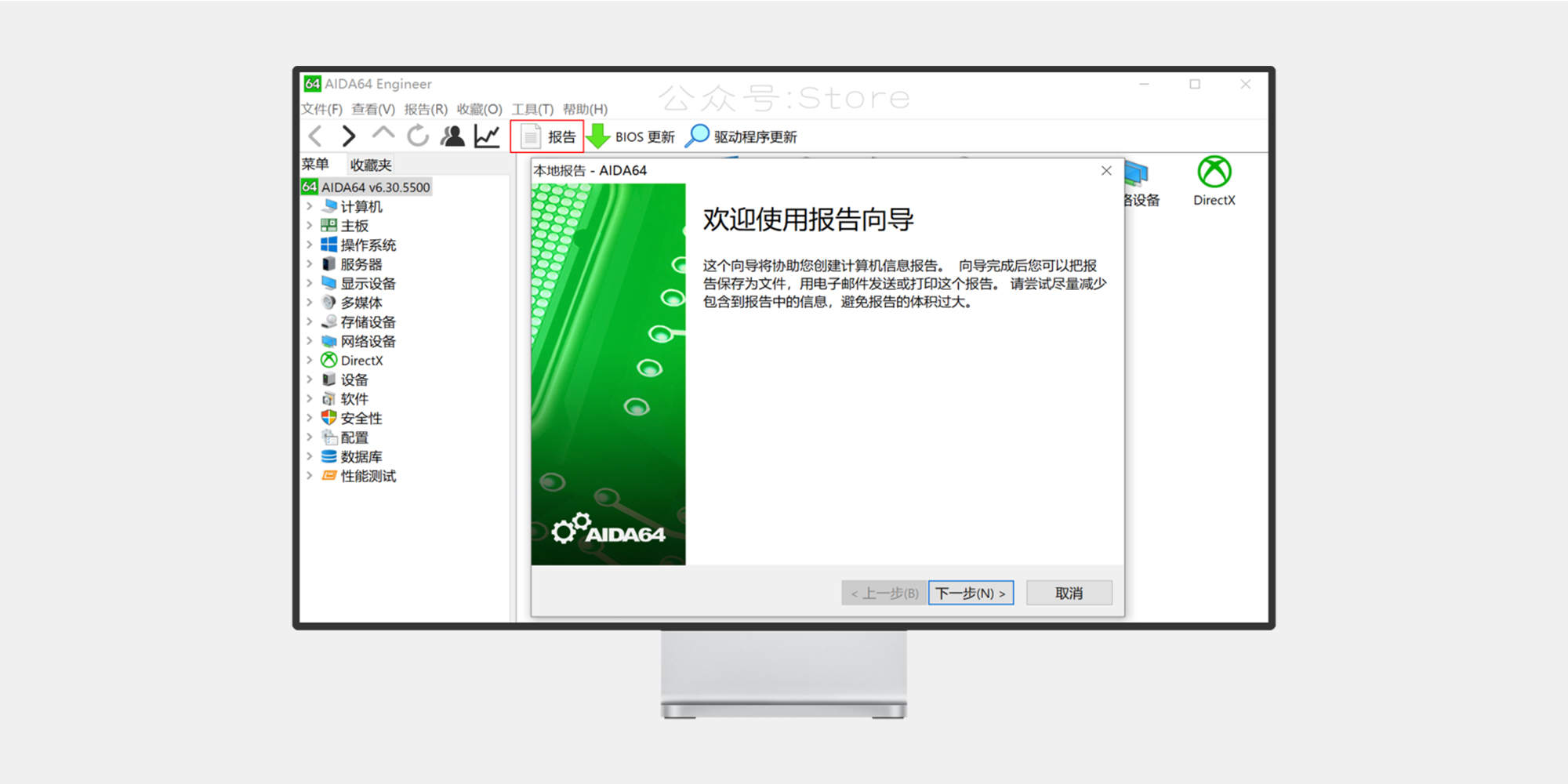Expand the 性能测试 tree node
1568x784 pixels.
coord(310,476)
